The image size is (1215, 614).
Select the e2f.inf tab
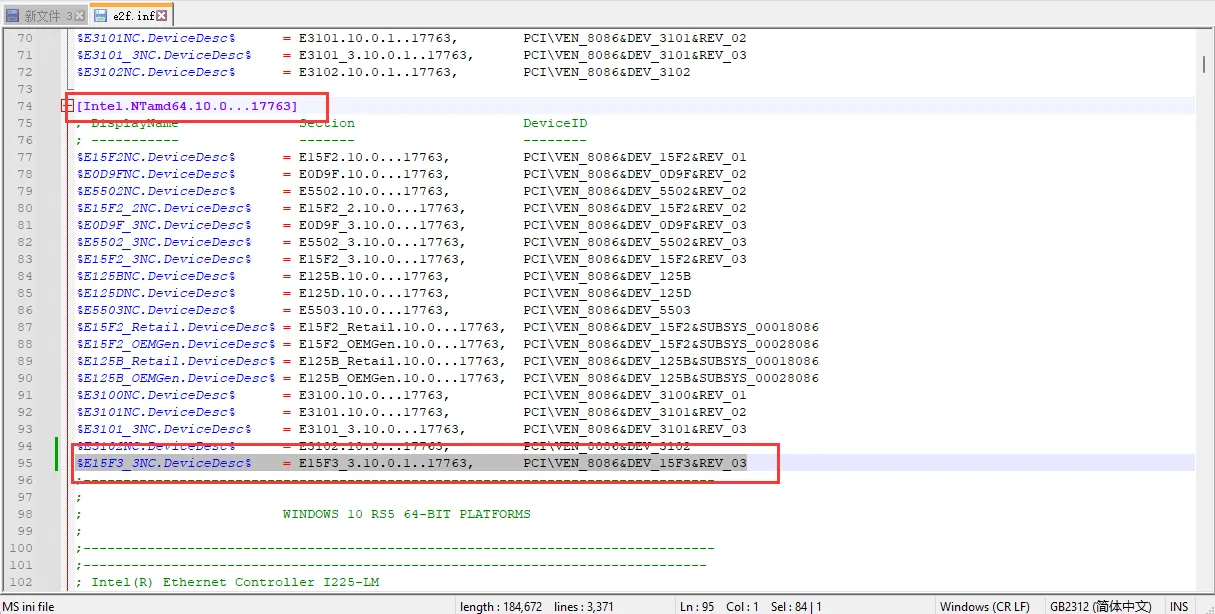pos(131,15)
